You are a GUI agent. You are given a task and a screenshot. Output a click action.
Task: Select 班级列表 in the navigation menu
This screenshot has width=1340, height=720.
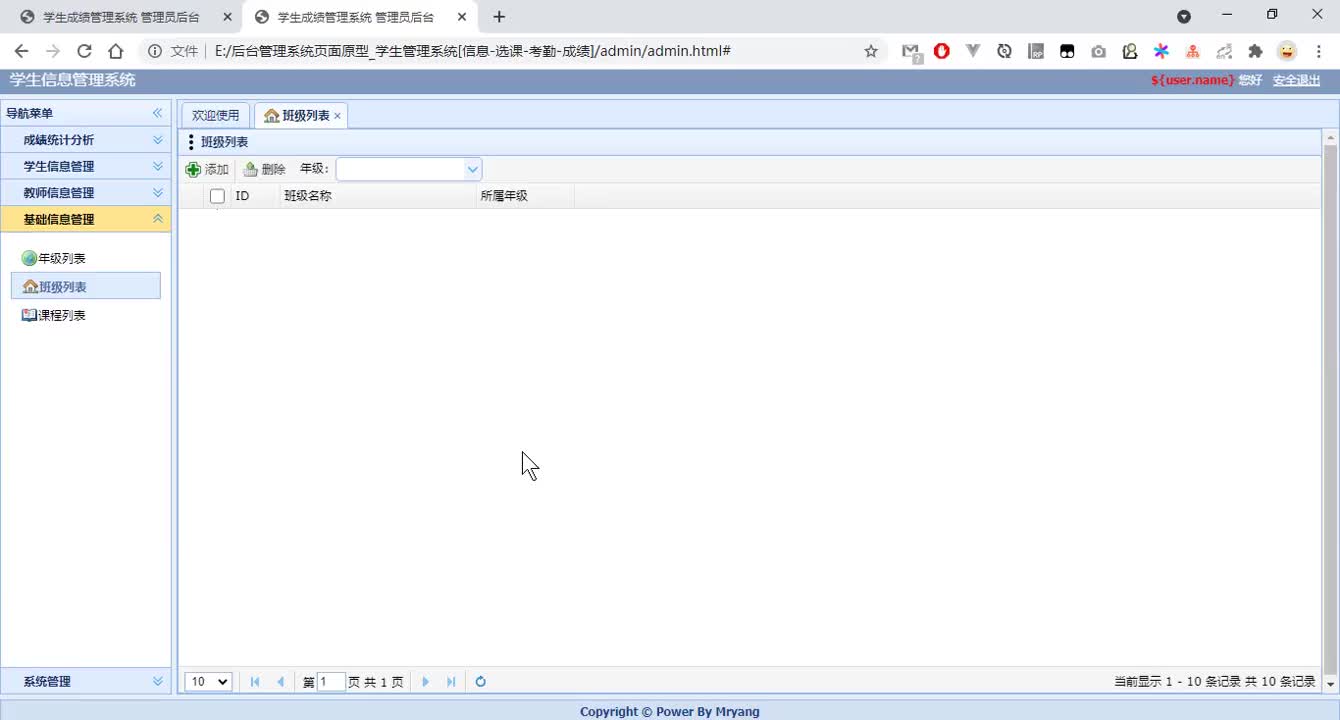coord(86,286)
